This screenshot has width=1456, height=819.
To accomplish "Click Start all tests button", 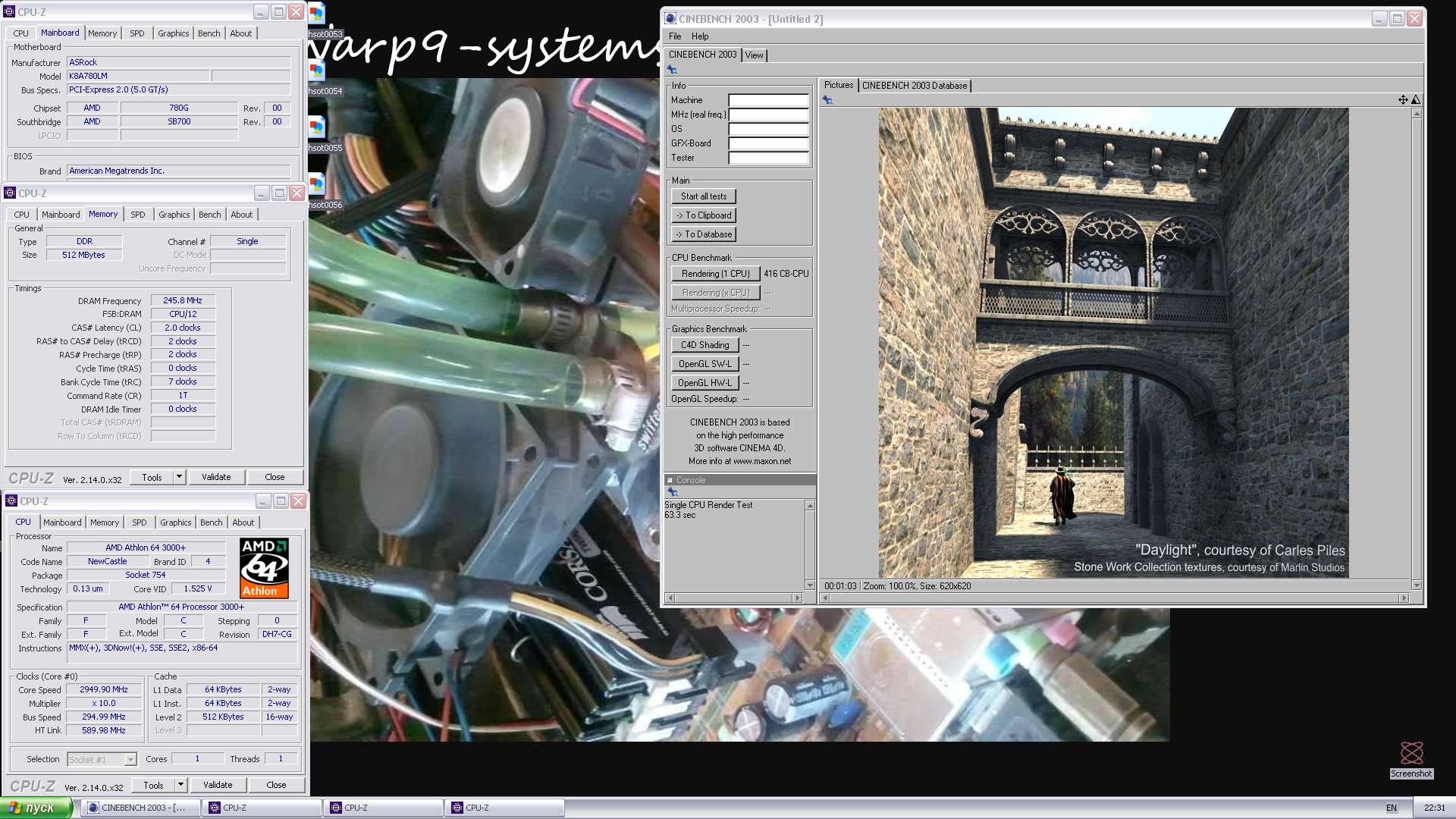I will (704, 196).
